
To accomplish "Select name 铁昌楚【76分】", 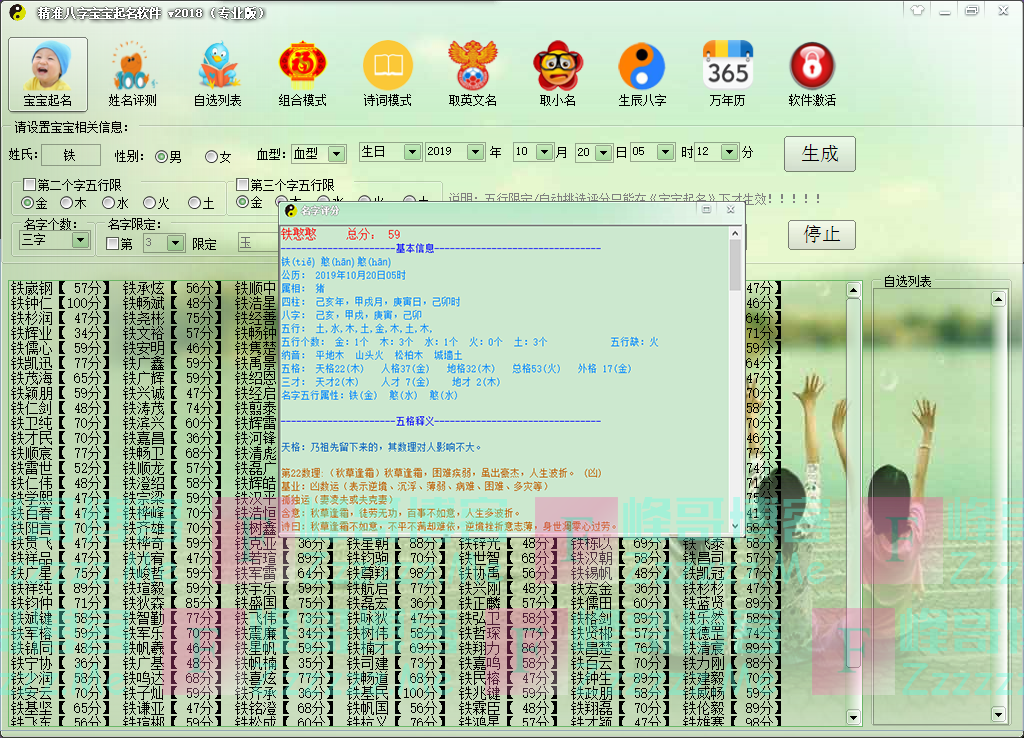I will [620, 649].
